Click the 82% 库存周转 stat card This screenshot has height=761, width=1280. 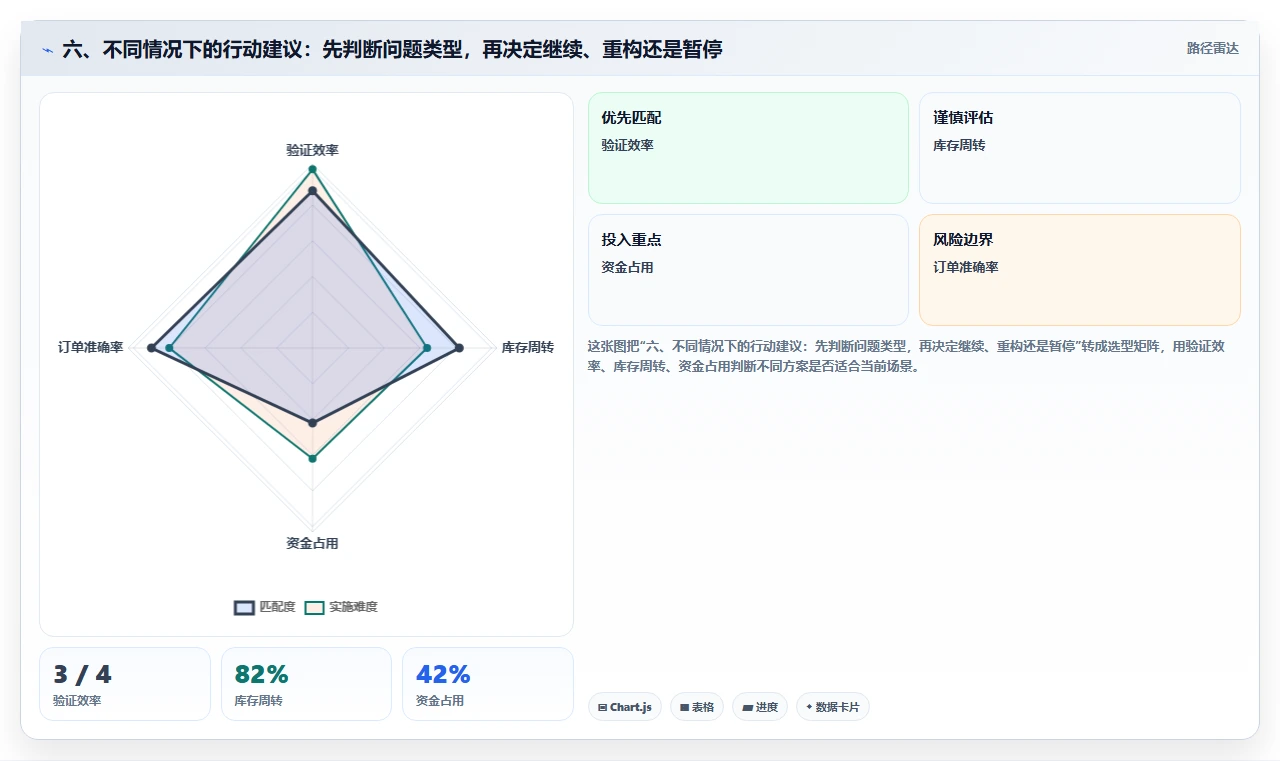[x=306, y=684]
